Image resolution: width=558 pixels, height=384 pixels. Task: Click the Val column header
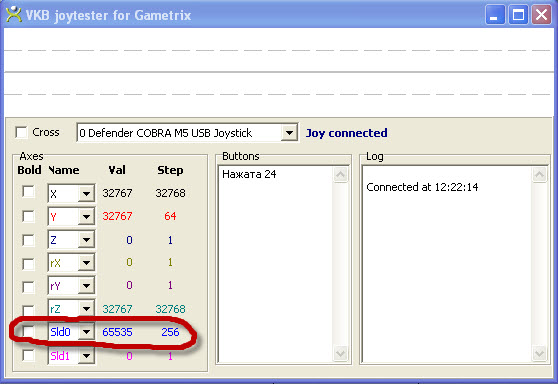coord(117,170)
